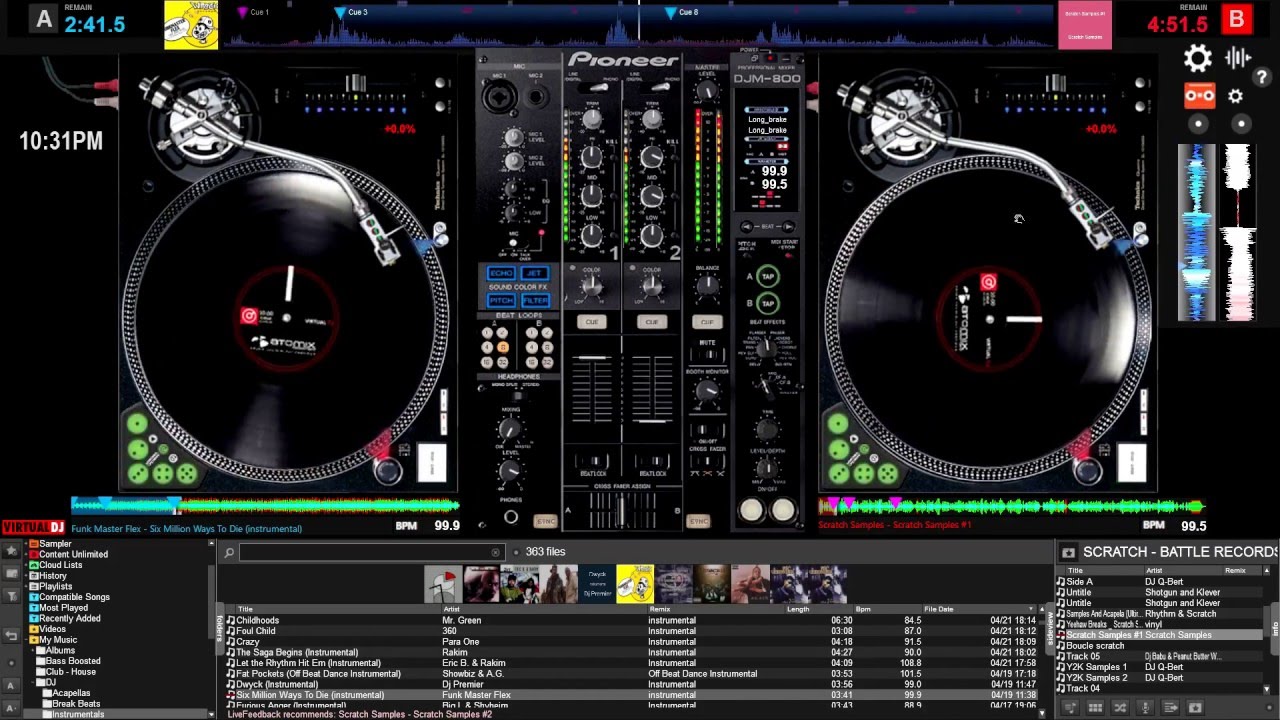Click the audio waveform icon beside the gear
Image resolution: width=1280 pixels, height=720 pixels.
point(1238,58)
